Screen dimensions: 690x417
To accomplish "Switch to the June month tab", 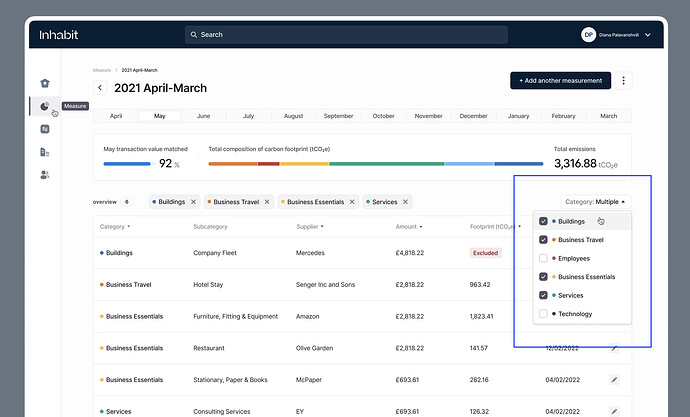I will (203, 116).
